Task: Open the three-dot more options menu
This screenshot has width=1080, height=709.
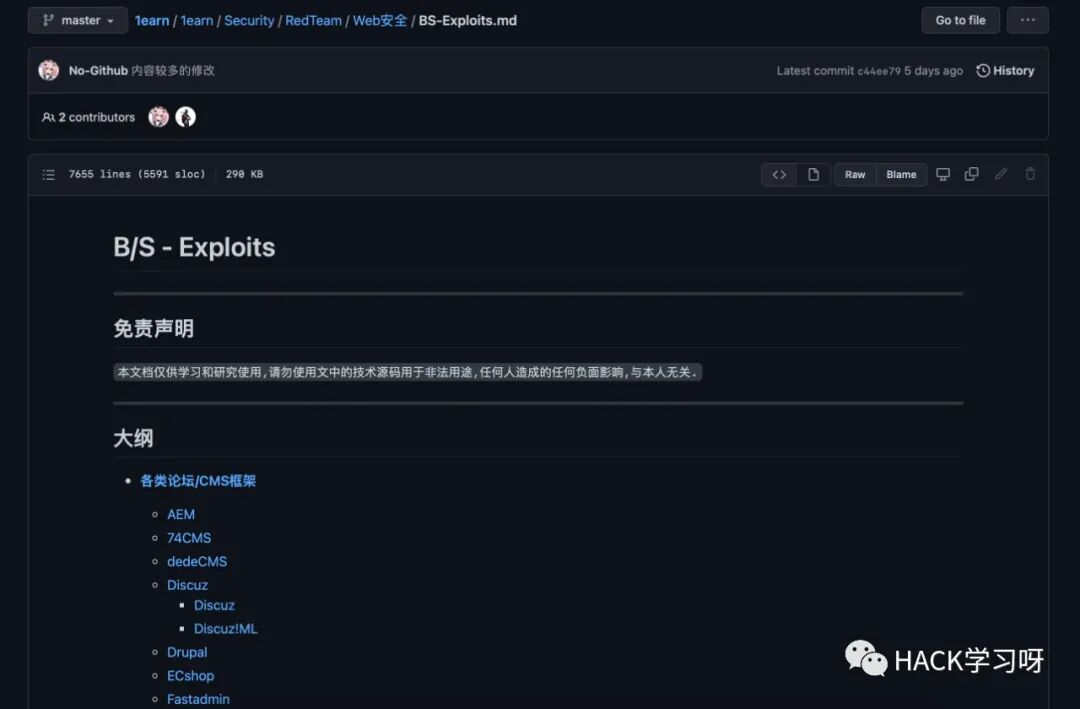Action: [x=1028, y=21]
